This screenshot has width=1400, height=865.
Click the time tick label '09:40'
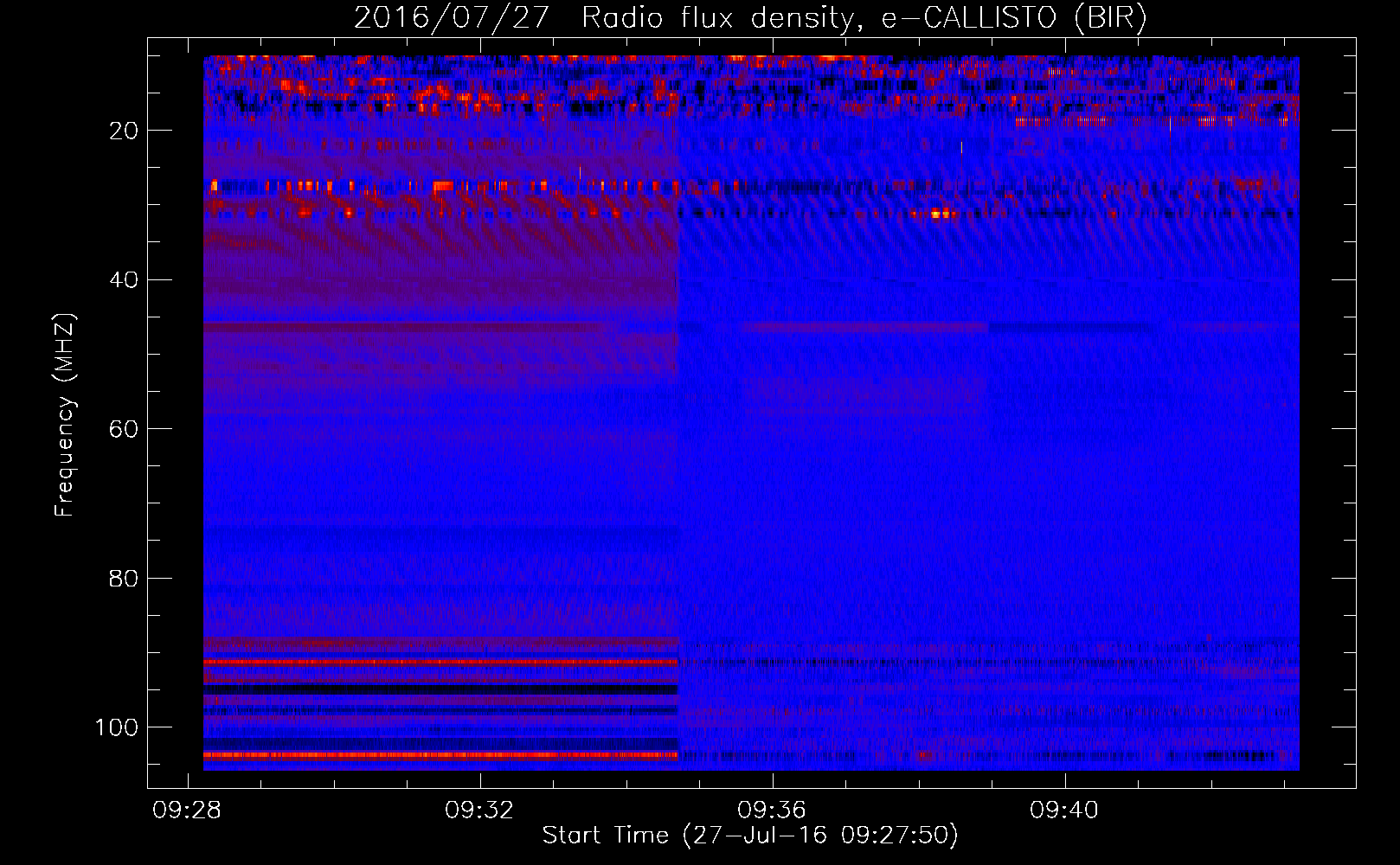coord(1064,811)
